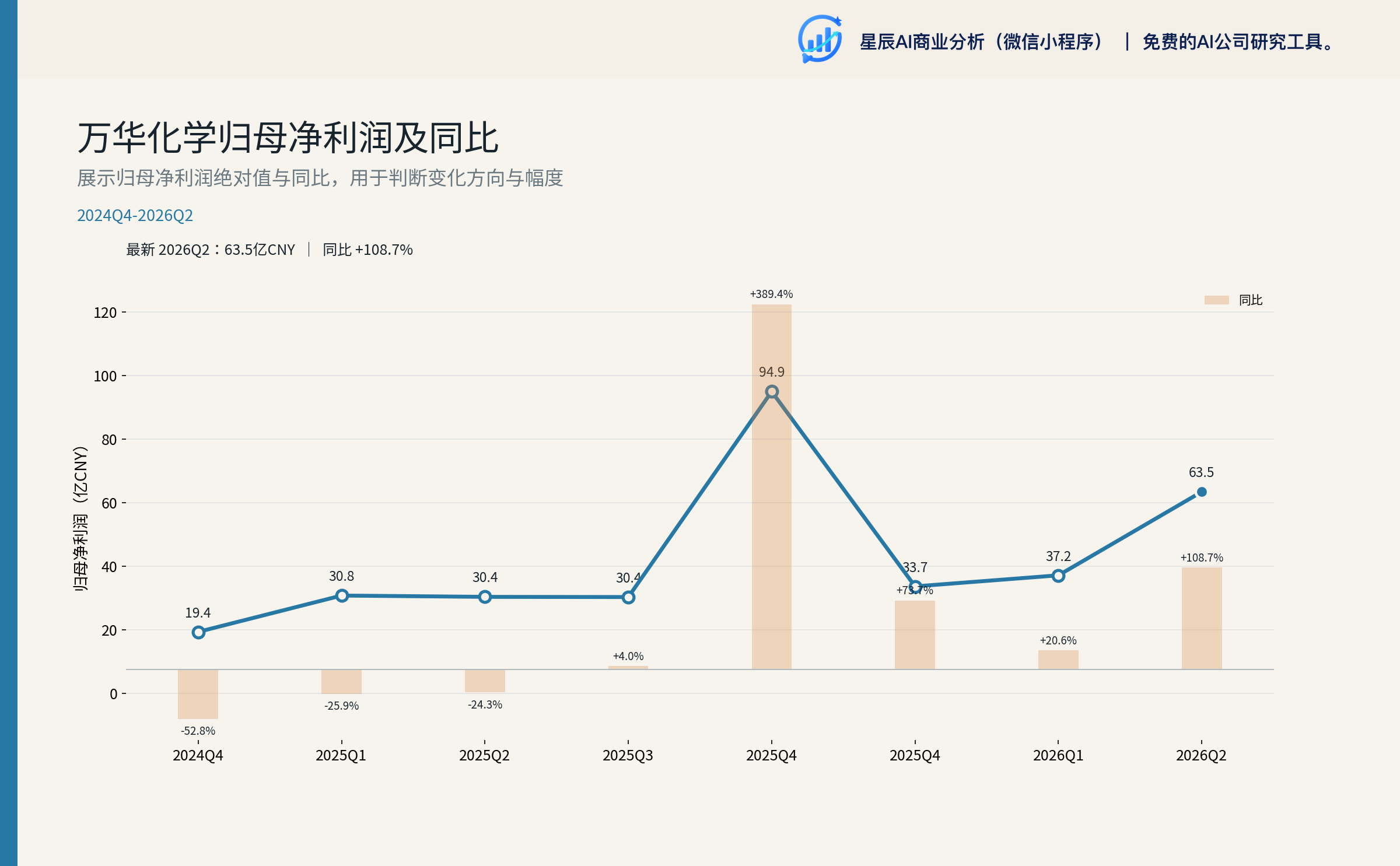Click the 94.9 peak data point

(x=772, y=392)
